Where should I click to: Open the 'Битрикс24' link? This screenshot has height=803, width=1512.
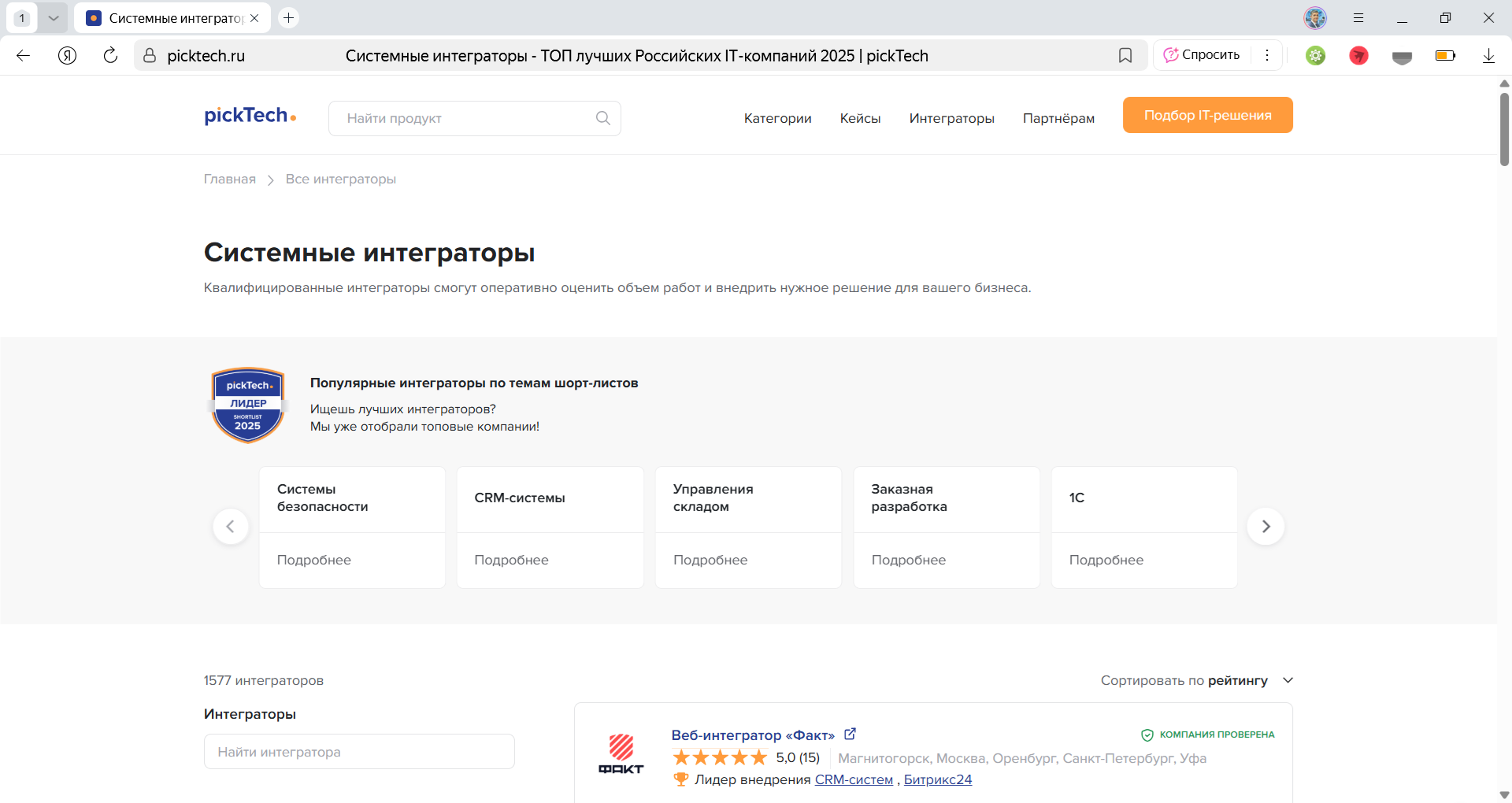point(937,779)
